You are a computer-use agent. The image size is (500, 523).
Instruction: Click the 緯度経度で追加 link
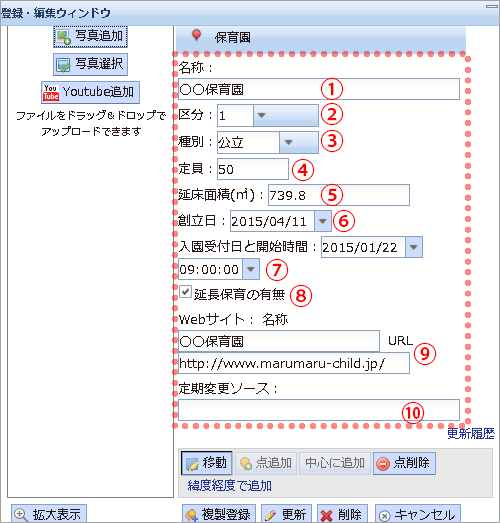229,485
